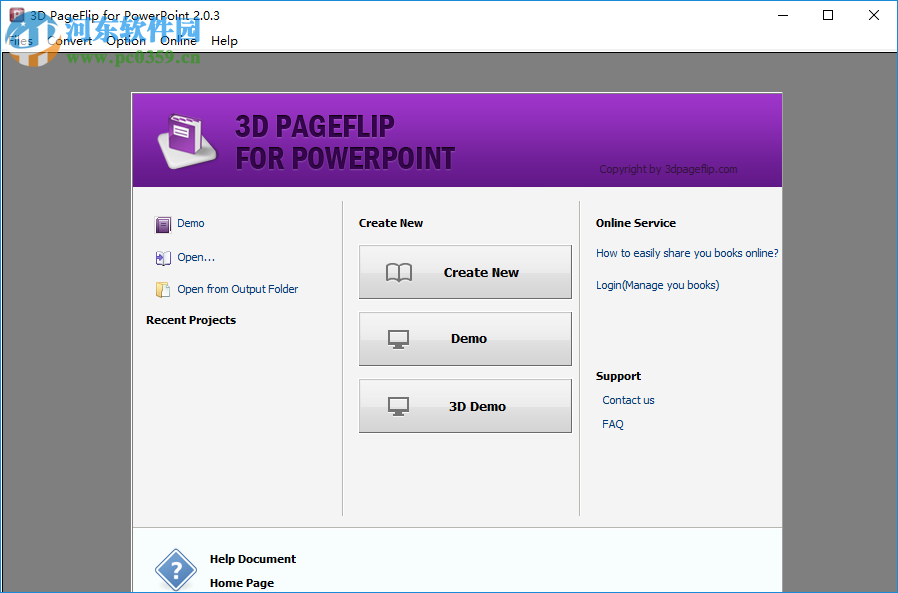This screenshot has height=593, width=898.
Task: Open the Online menu
Action: pyautogui.click(x=178, y=41)
